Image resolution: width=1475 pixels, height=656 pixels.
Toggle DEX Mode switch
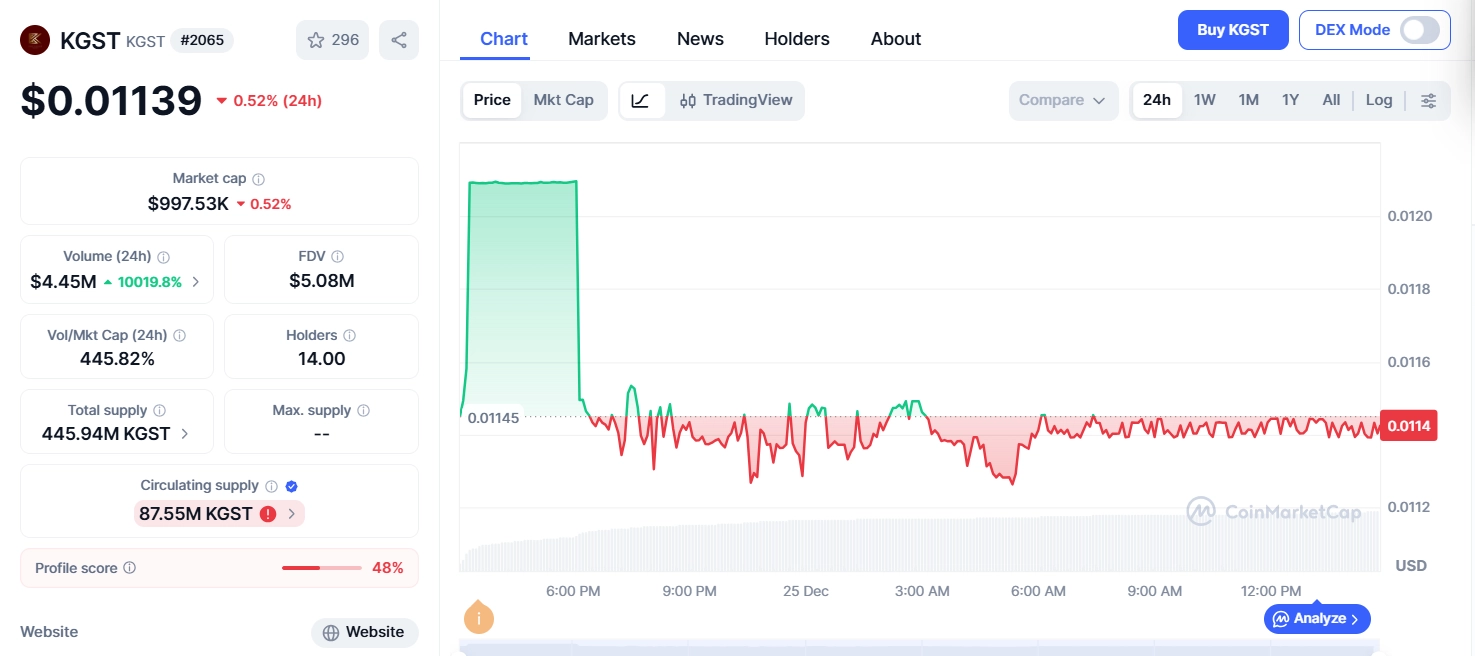point(1419,30)
